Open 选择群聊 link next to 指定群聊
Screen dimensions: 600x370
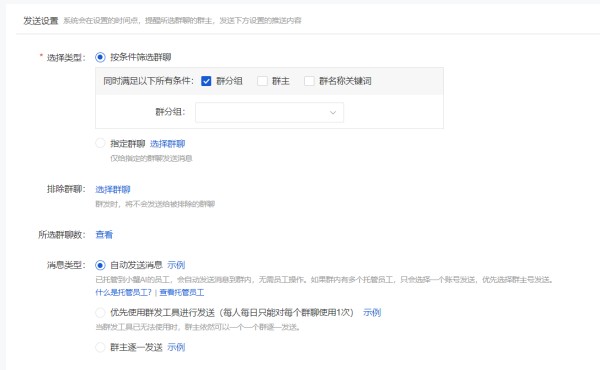click(167, 144)
